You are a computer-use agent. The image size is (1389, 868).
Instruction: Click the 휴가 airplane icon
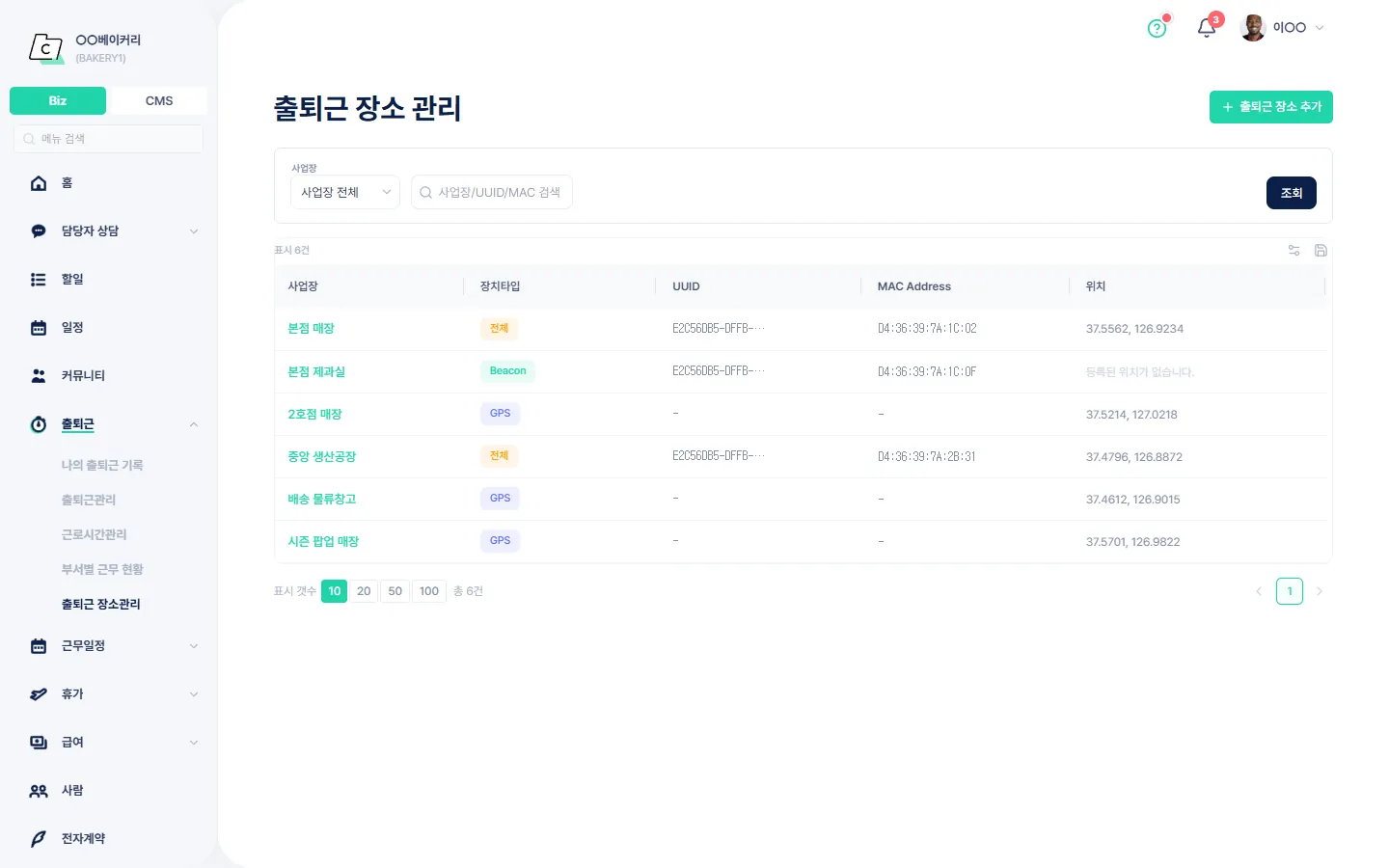[39, 694]
